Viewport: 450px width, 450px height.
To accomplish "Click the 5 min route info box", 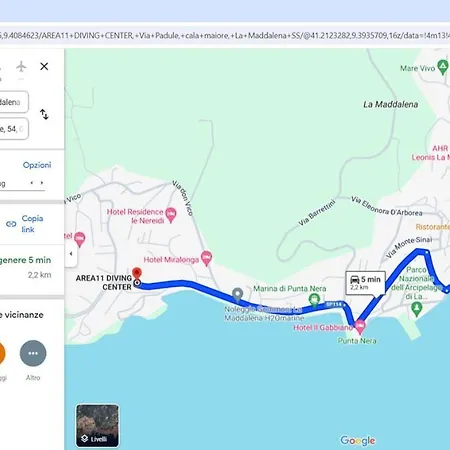I will click(x=366, y=283).
